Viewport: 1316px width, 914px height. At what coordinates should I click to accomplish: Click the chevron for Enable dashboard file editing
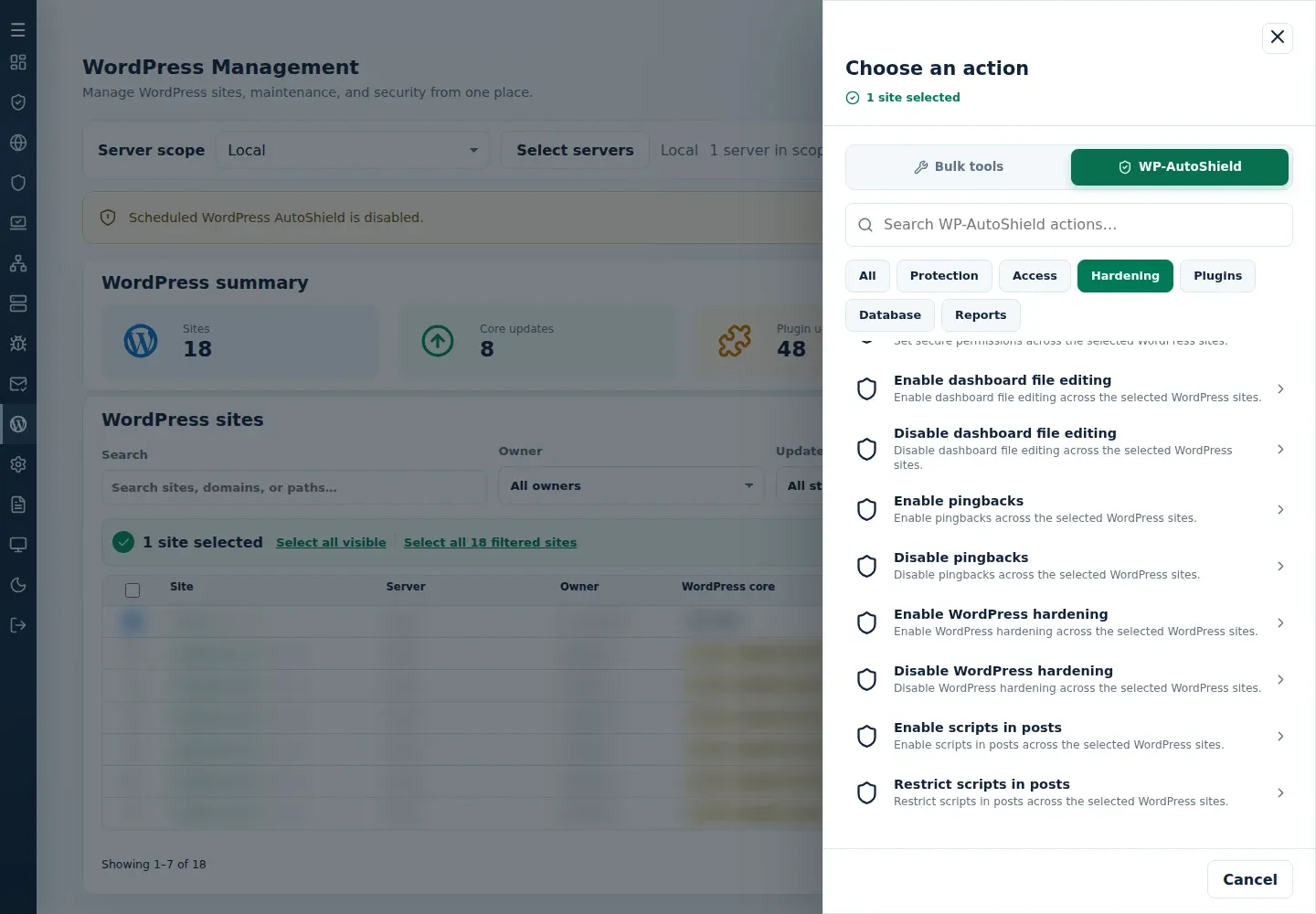[1280, 389]
